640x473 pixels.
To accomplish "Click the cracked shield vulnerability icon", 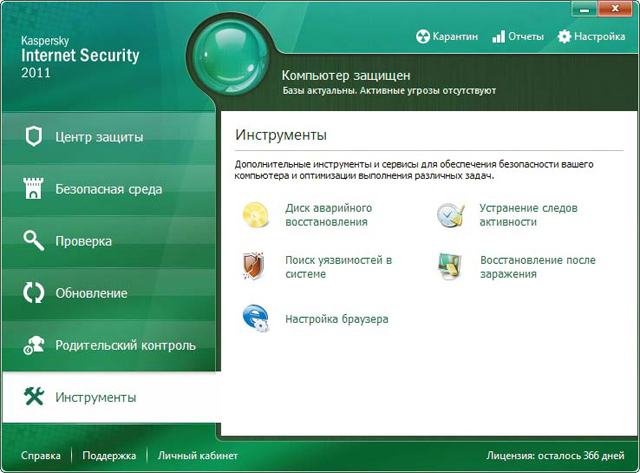I will coord(253,266).
